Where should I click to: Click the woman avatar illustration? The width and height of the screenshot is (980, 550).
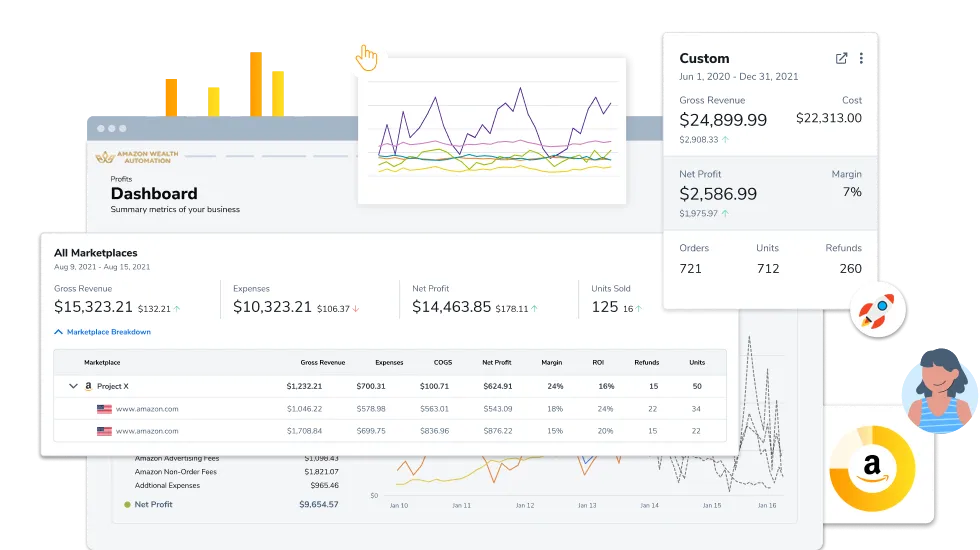939,390
